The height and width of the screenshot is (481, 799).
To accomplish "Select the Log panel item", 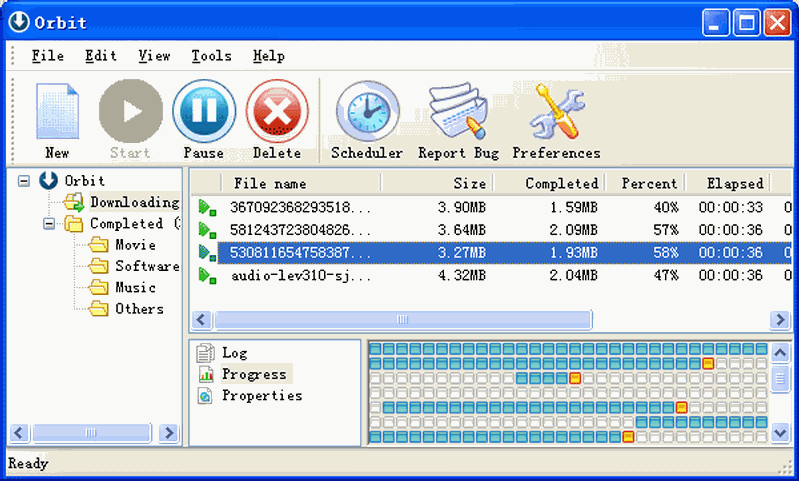I will pyautogui.click(x=234, y=353).
